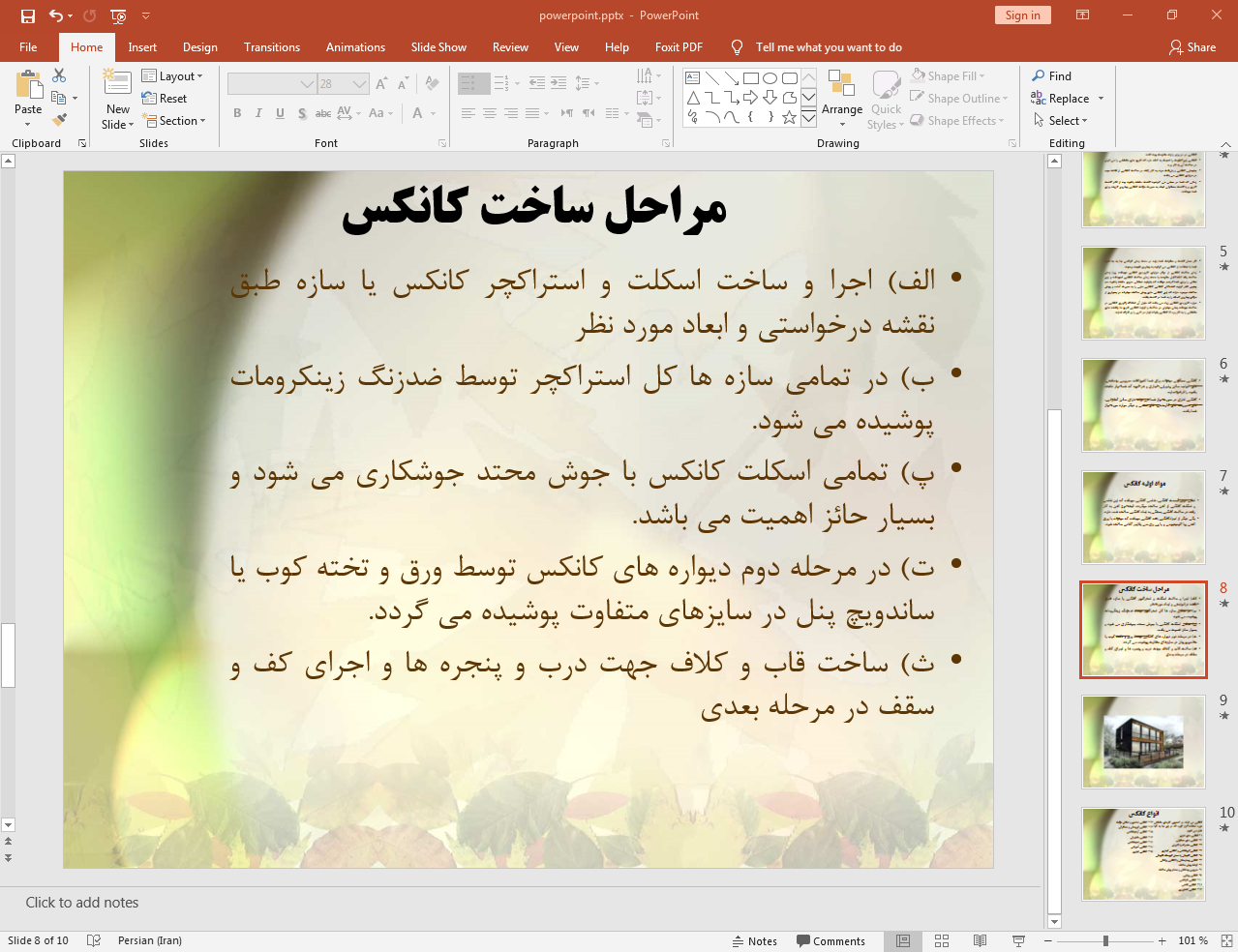Open the Design tab
The image size is (1238, 952).
200,46
